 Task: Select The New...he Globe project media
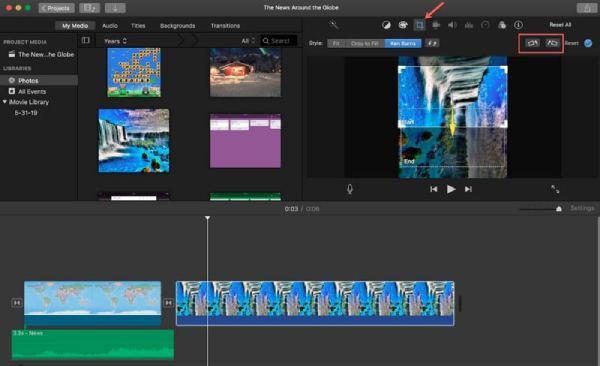pyautogui.click(x=42, y=54)
